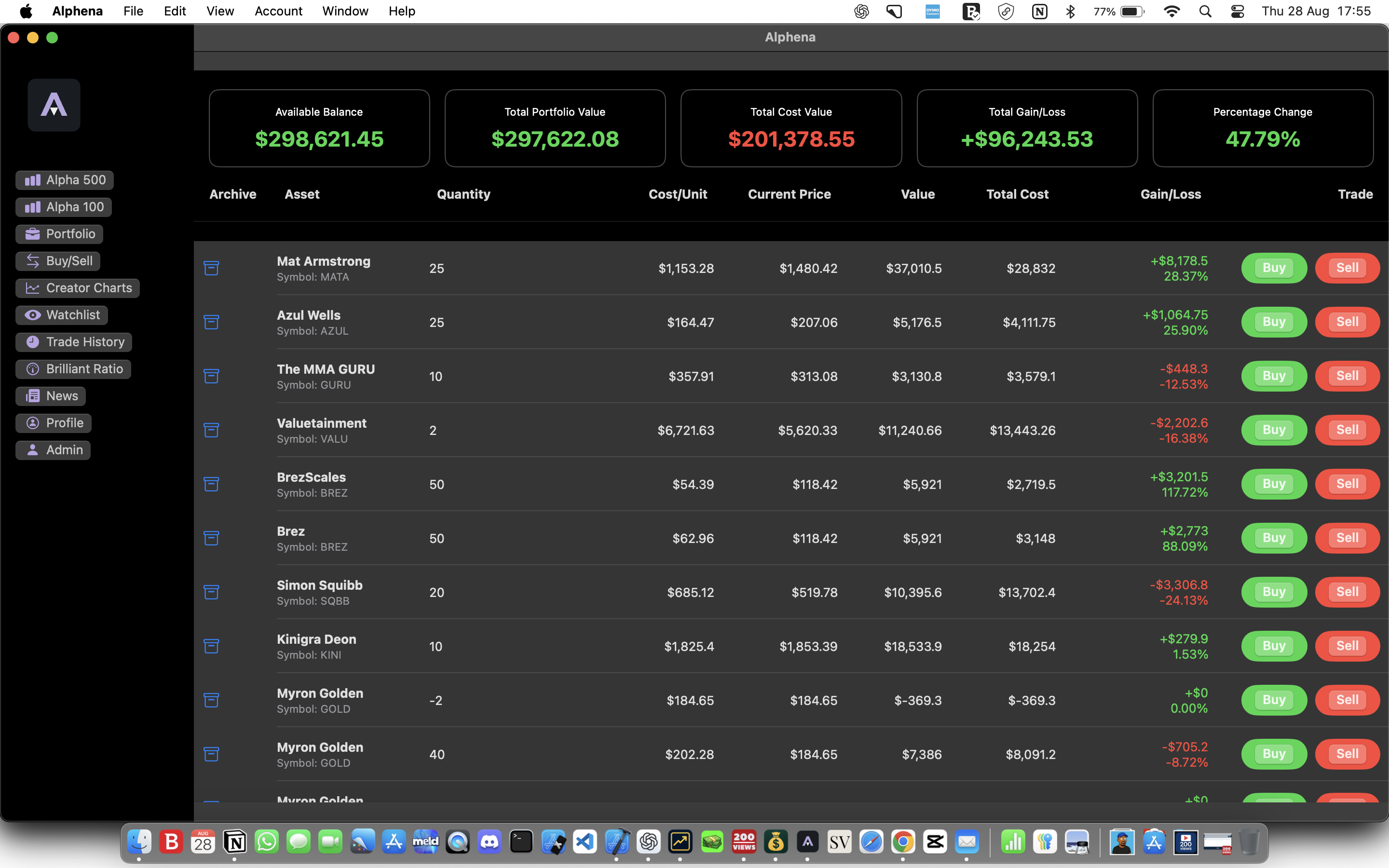Screen dimensions: 1389x868
Task: Open the File menu
Action: (133, 12)
